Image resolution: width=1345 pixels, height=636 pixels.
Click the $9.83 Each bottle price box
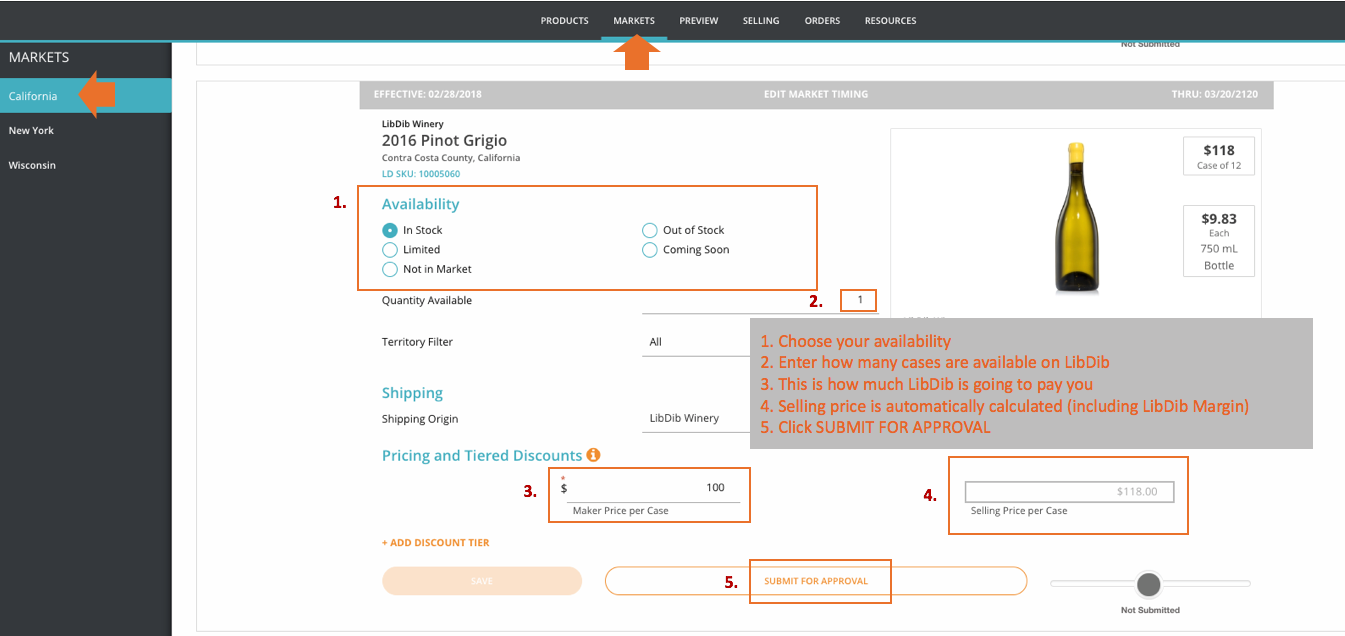click(x=1219, y=241)
